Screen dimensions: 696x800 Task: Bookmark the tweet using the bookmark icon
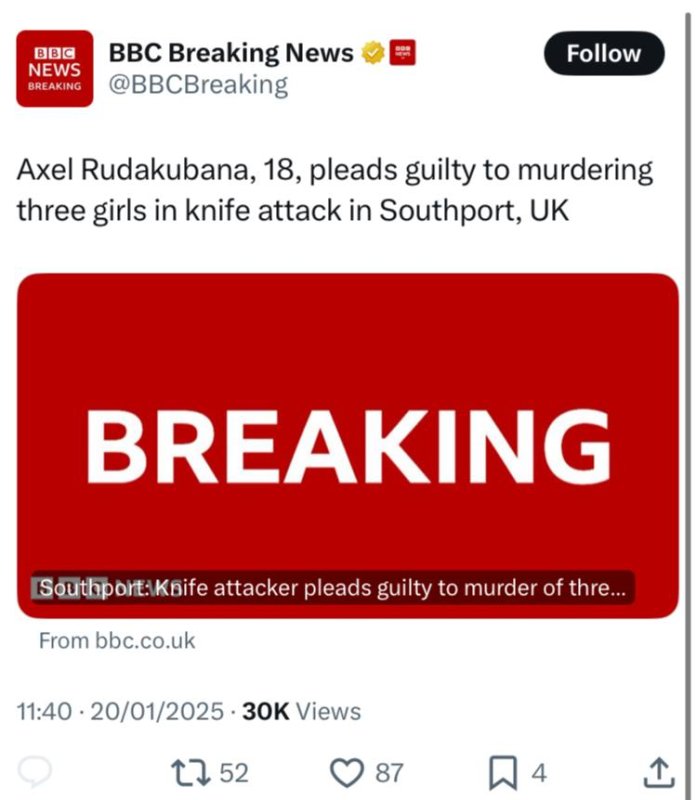point(501,772)
